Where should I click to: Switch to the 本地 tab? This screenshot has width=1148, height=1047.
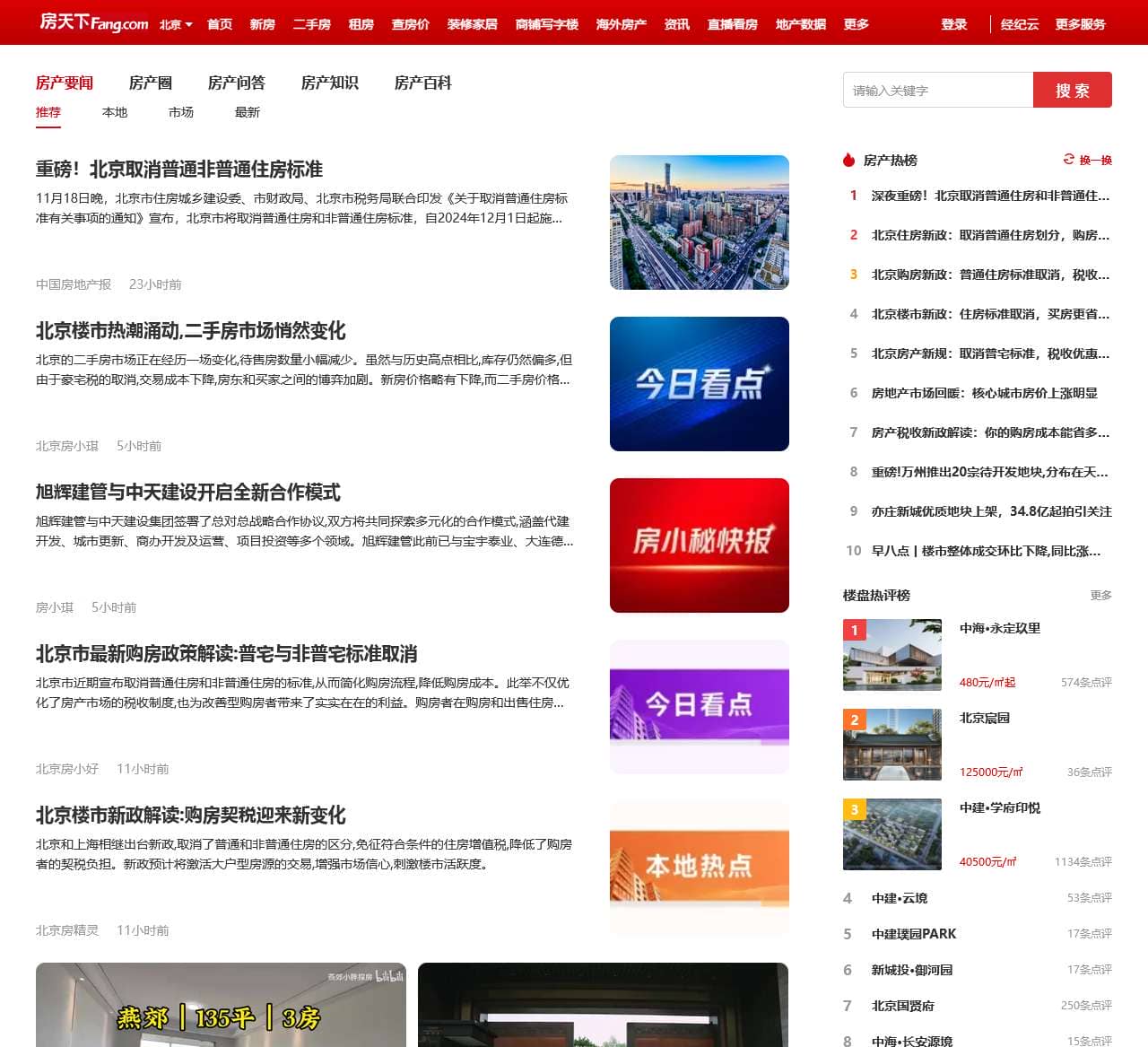coord(114,112)
